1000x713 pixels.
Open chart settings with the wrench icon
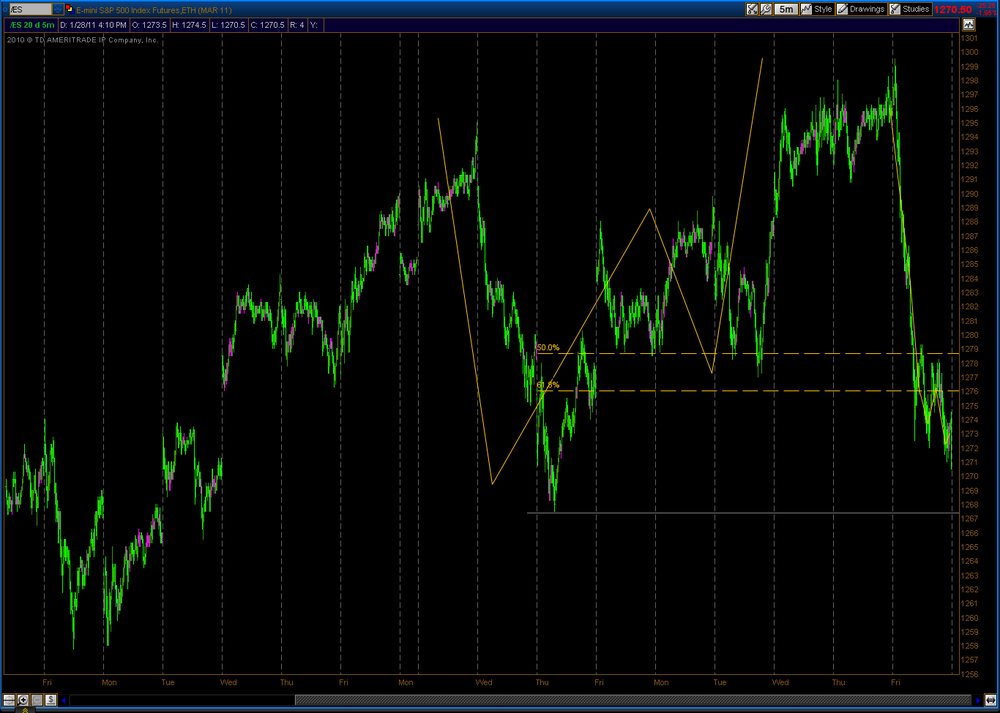[766, 9]
